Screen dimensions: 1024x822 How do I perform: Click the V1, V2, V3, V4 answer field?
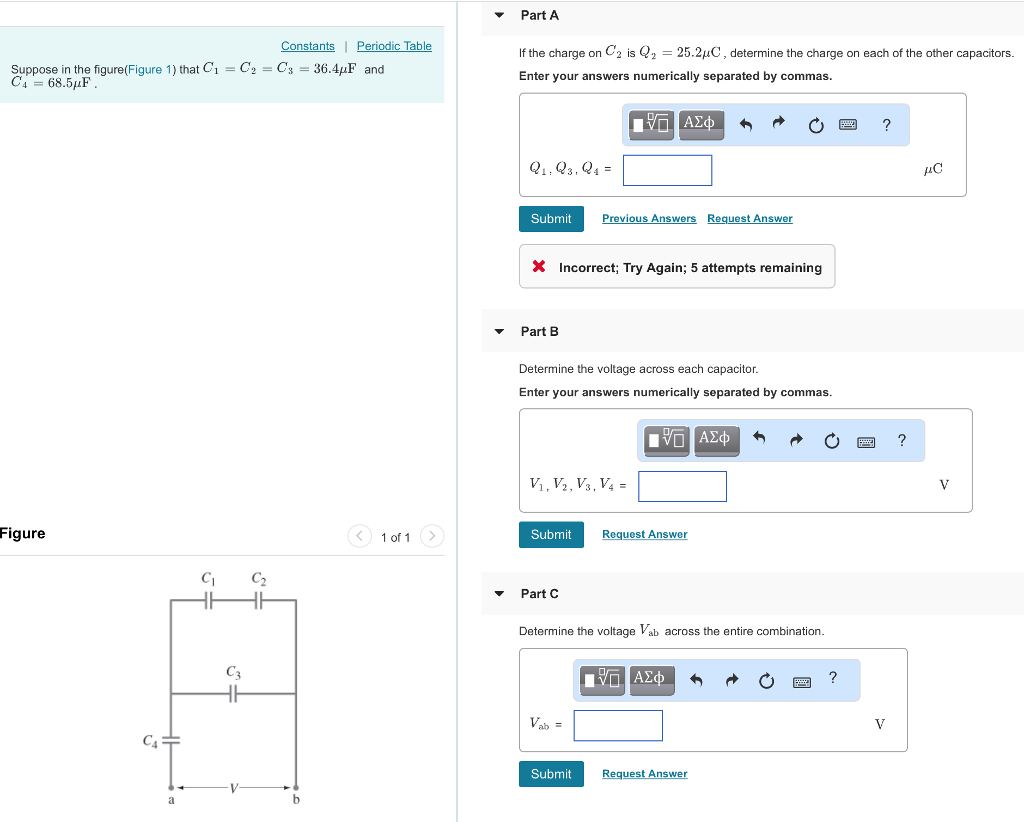(682, 486)
